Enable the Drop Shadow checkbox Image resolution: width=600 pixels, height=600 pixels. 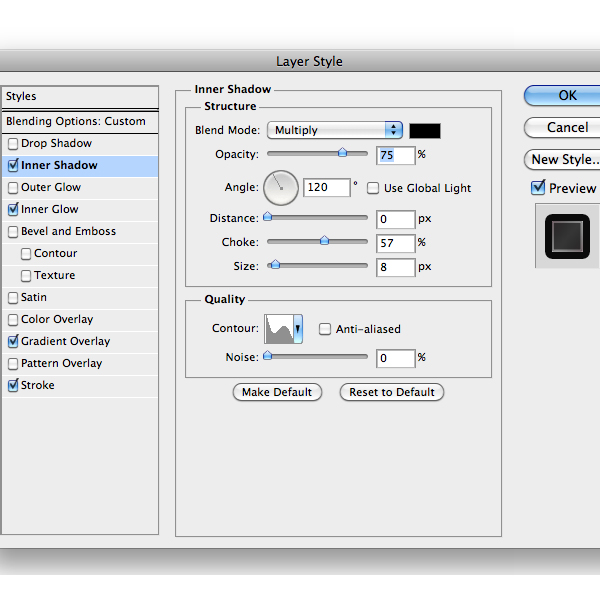13,144
